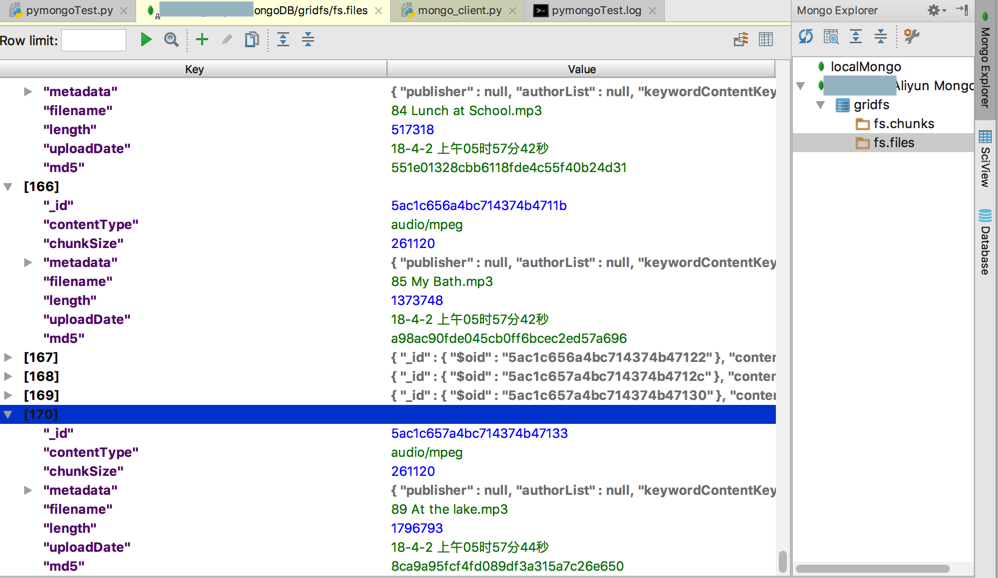This screenshot has width=998, height=578.
Task: Select the localMongo server
Action: 866,66
